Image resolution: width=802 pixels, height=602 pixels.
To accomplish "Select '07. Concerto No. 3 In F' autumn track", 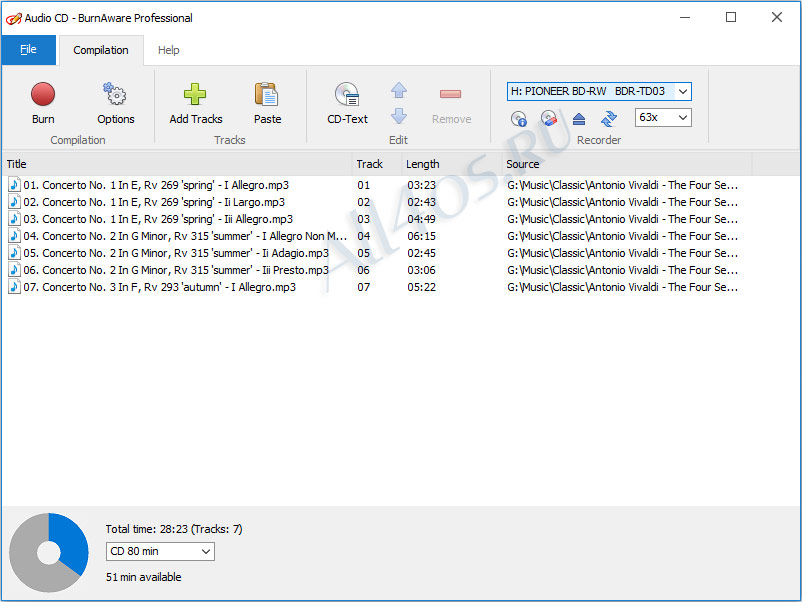I will click(x=160, y=287).
